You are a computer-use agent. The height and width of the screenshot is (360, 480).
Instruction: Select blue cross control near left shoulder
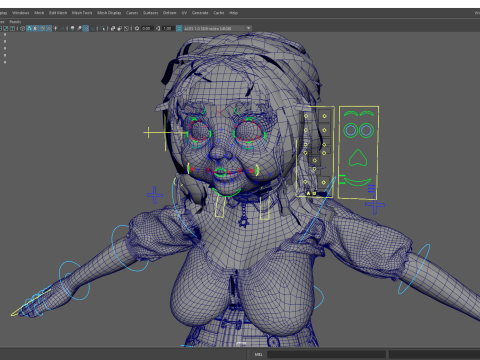(155, 195)
